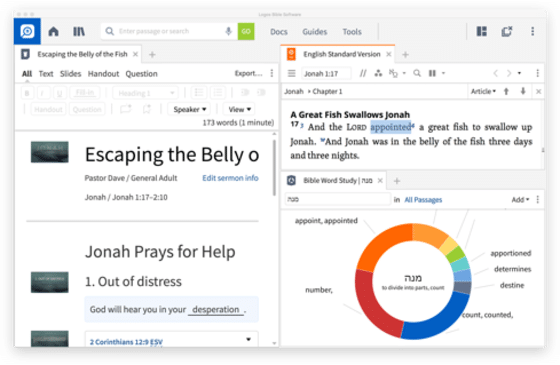Click the add slide icon
The image size is (560, 365).
tap(126, 109)
